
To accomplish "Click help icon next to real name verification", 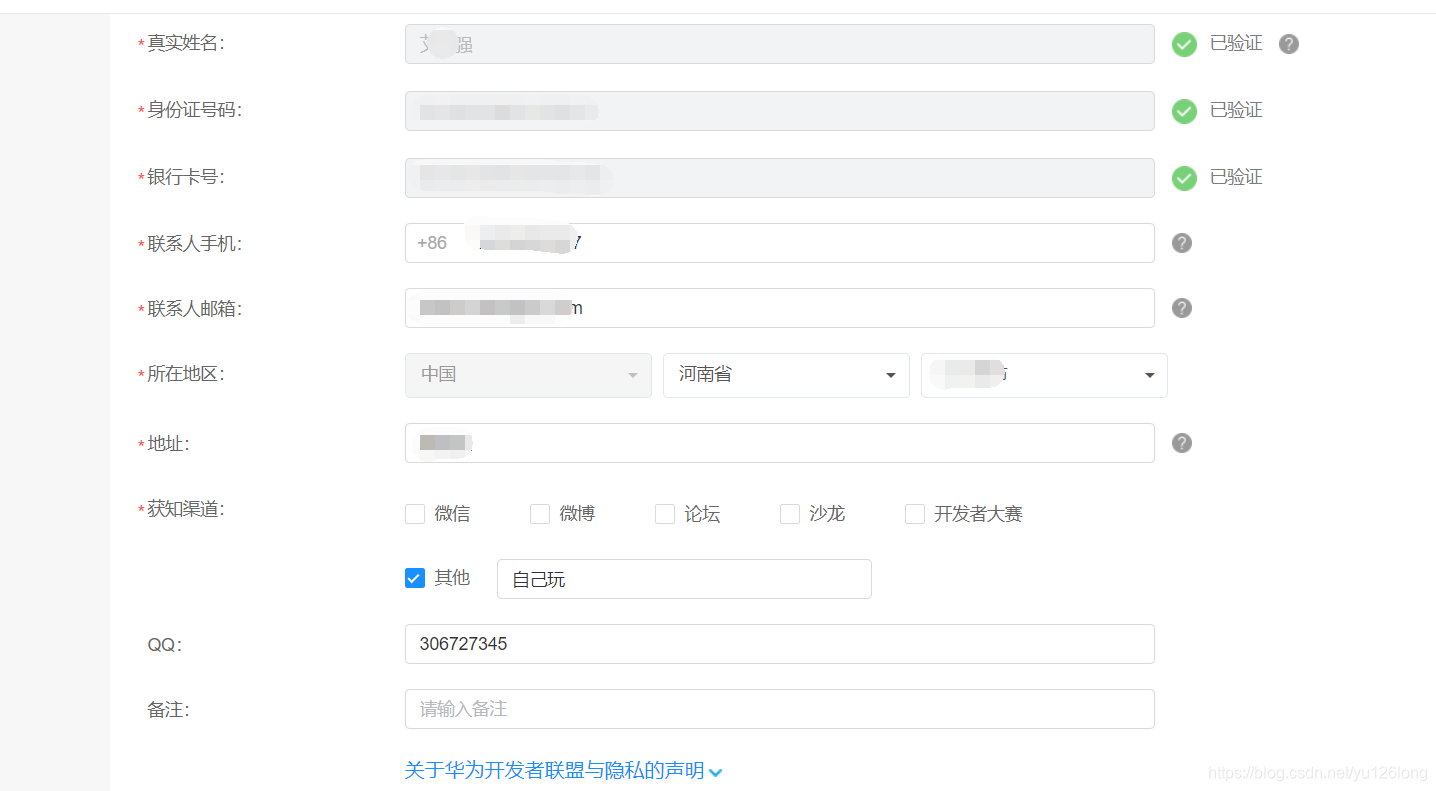I will point(1289,44).
